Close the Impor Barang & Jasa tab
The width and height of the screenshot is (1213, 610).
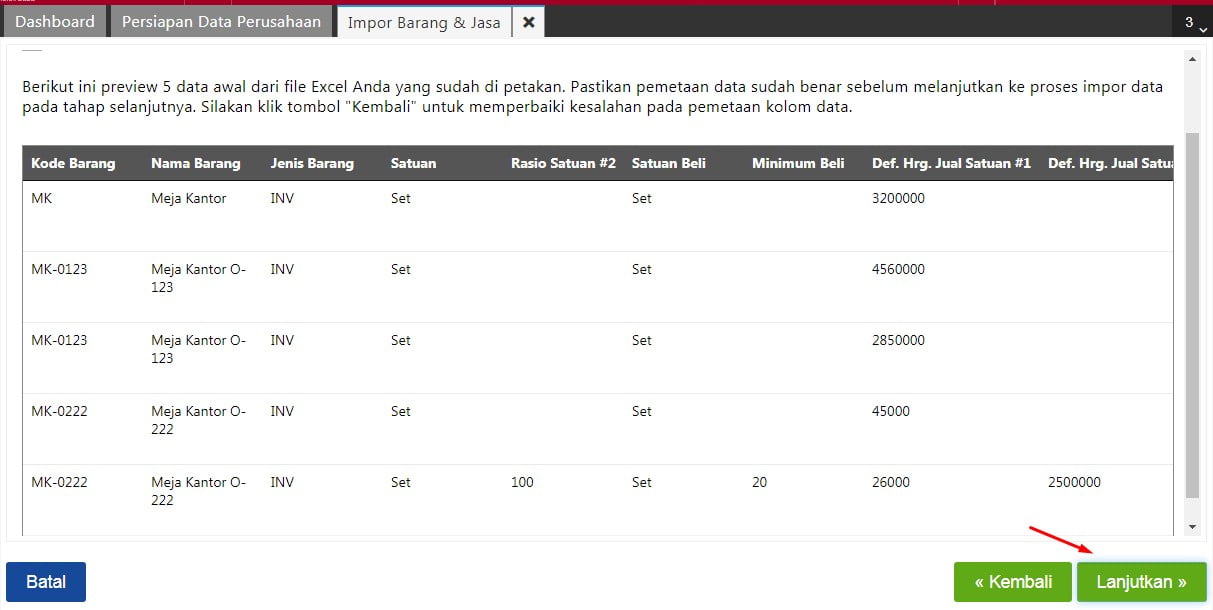[529, 22]
